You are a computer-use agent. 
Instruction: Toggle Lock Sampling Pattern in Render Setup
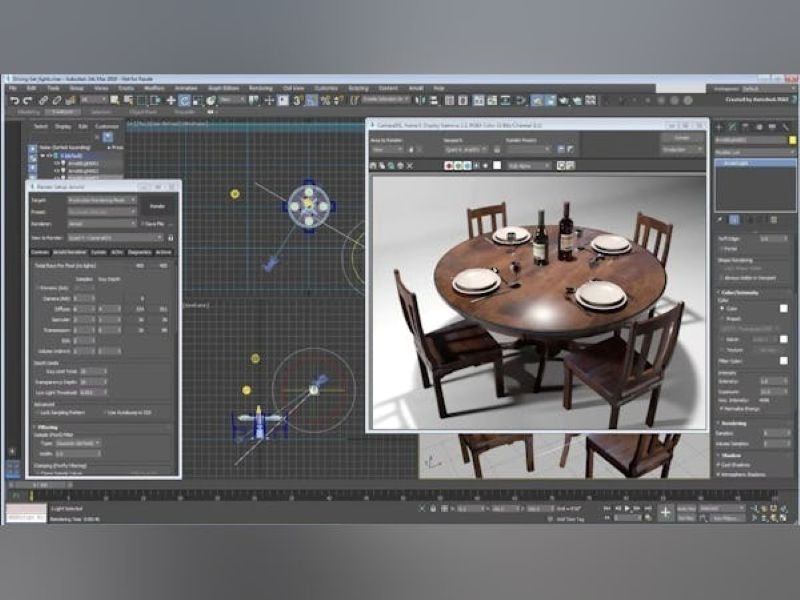(x=38, y=412)
